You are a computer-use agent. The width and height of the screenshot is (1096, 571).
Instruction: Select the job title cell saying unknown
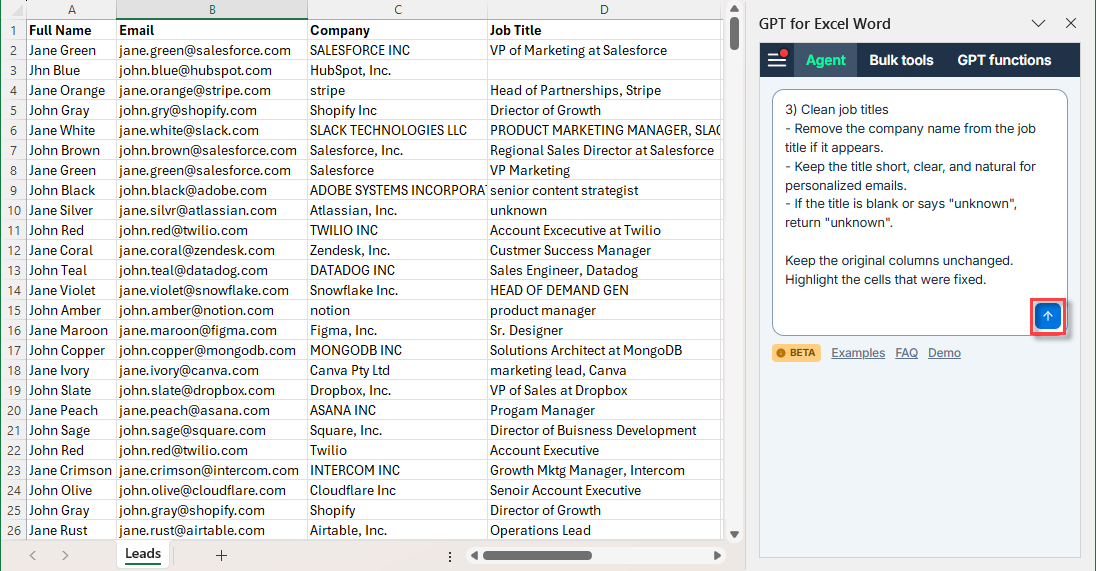pyautogui.click(x=604, y=210)
